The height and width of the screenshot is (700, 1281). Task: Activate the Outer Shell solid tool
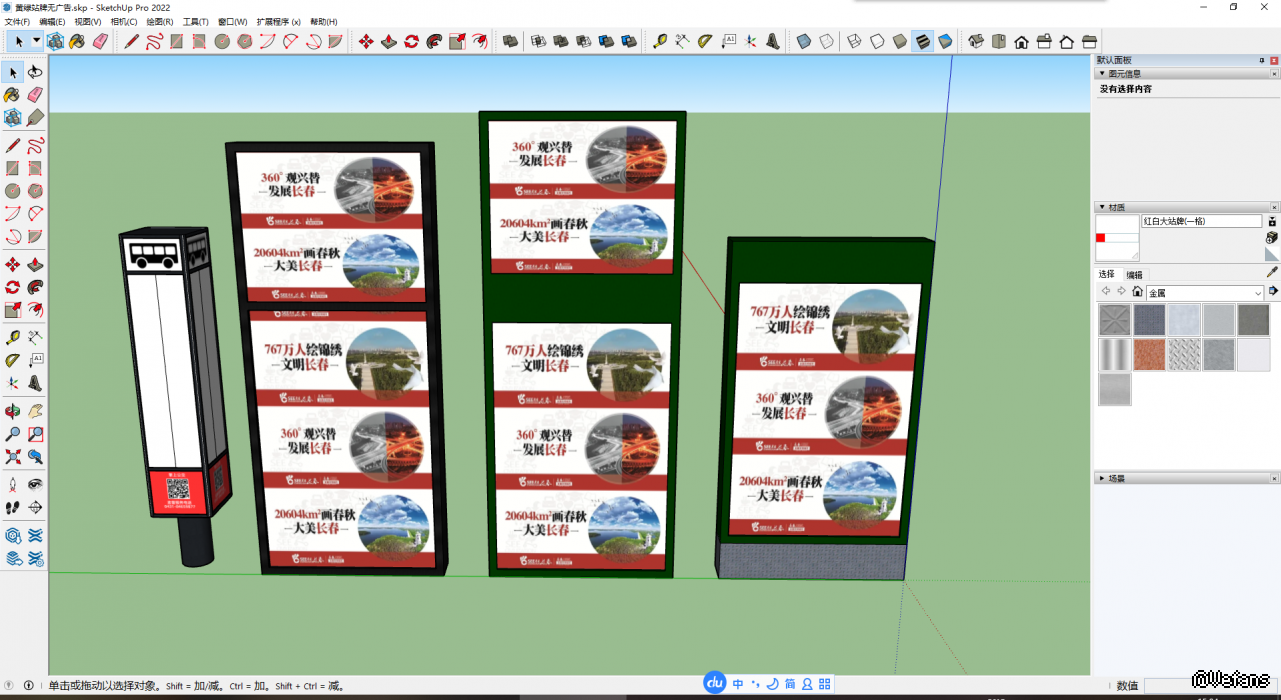(x=511, y=41)
